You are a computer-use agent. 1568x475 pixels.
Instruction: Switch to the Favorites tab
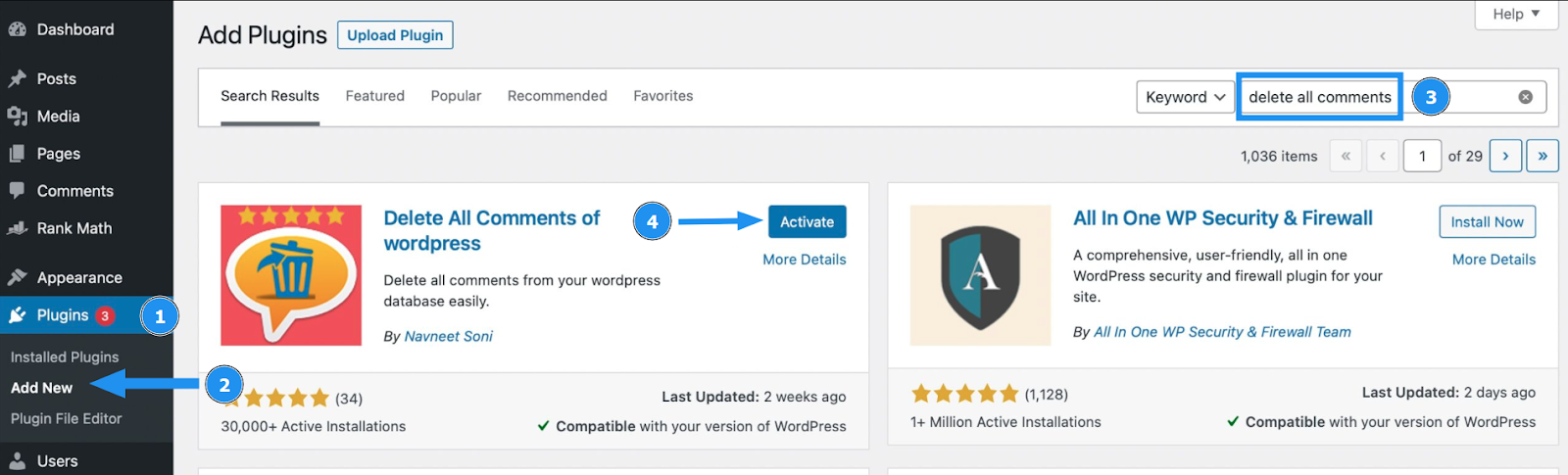(x=663, y=96)
